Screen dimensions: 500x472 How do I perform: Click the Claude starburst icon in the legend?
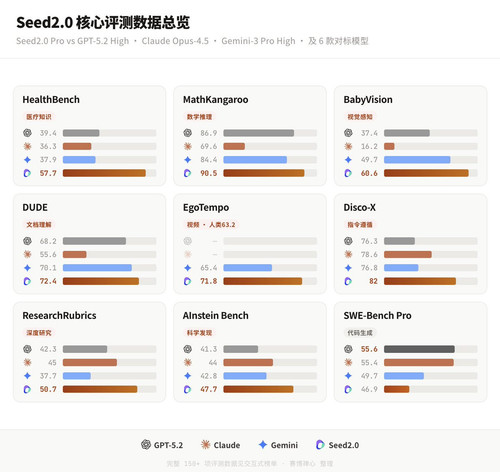[205, 445]
